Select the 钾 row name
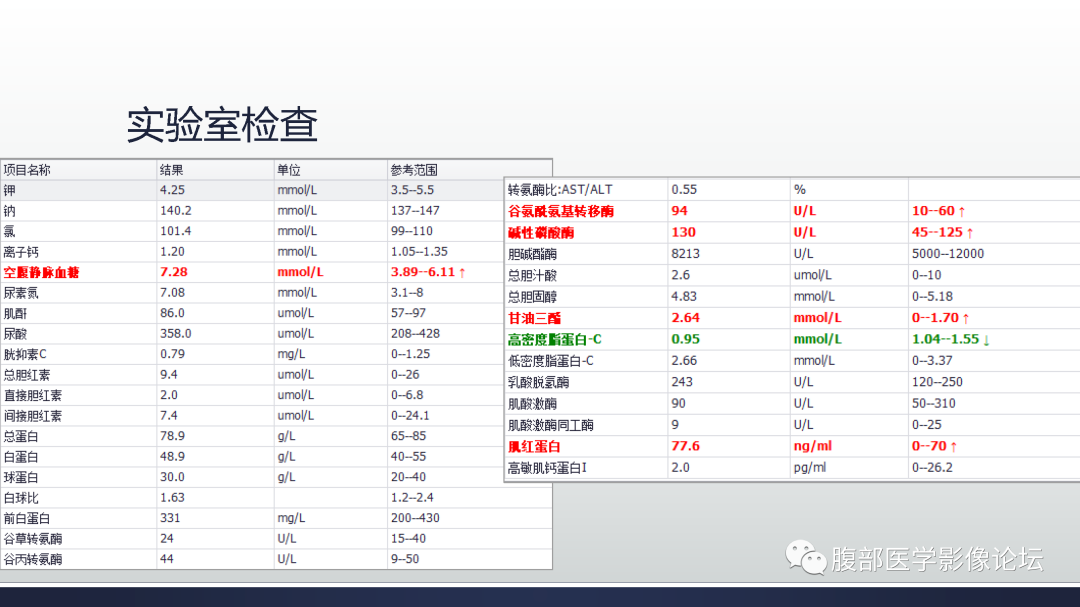 pos(10,190)
